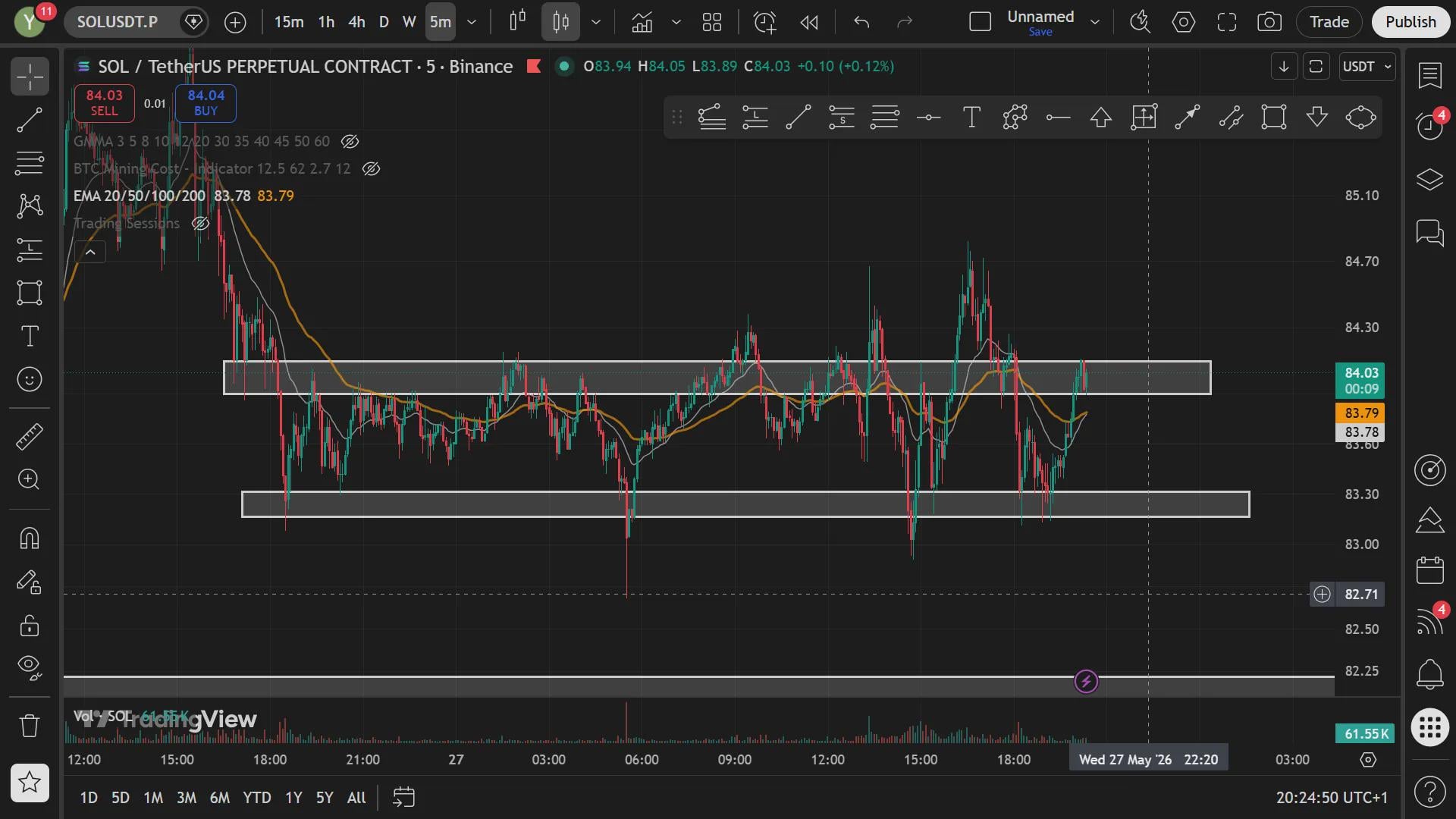Viewport: 1456px width, 819px height.
Task: Open the geometric shapes tool
Action: pos(30,293)
